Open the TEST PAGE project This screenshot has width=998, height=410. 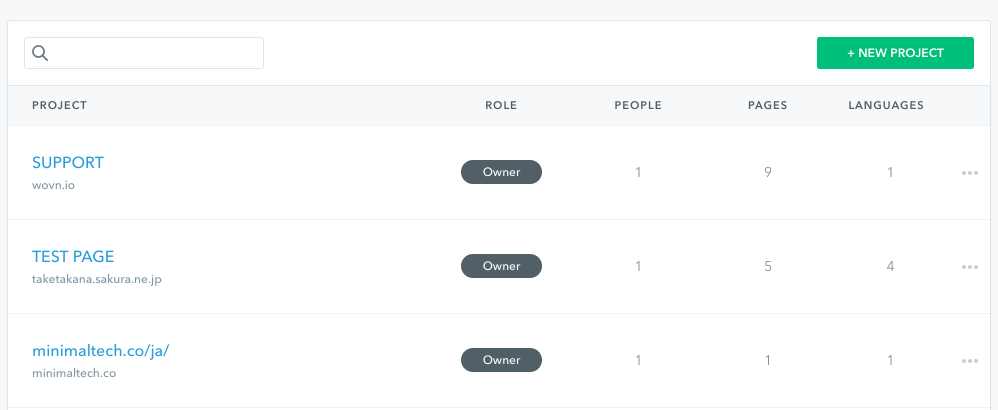73,257
